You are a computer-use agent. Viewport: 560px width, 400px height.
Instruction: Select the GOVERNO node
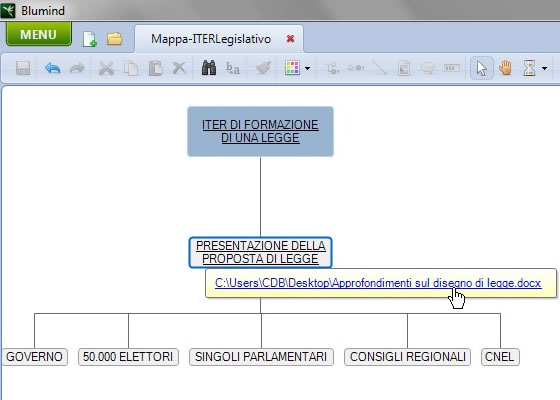tap(34, 357)
